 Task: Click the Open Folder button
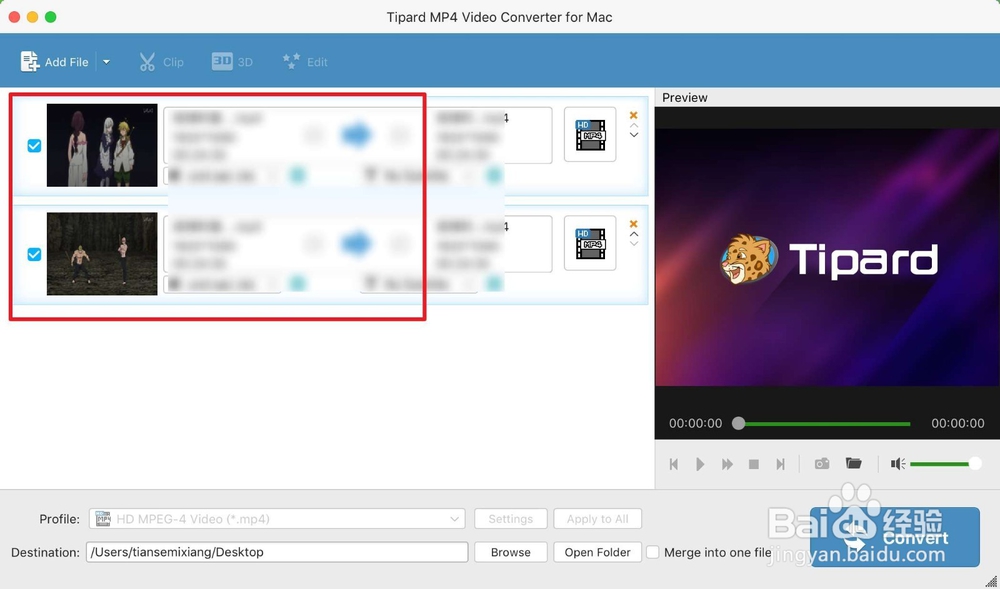pyautogui.click(x=597, y=552)
